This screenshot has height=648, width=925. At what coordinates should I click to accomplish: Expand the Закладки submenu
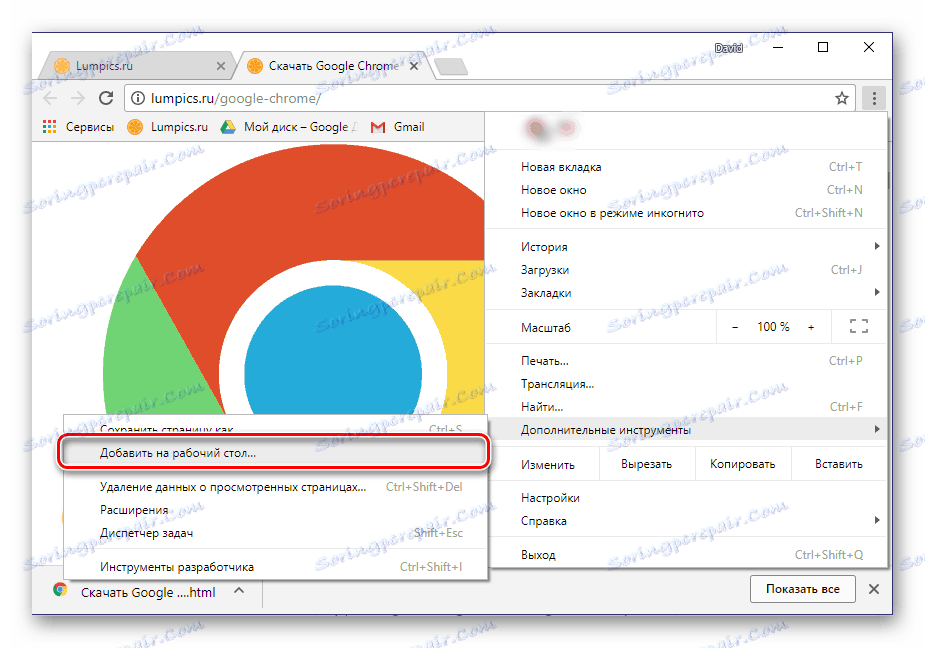coord(687,293)
